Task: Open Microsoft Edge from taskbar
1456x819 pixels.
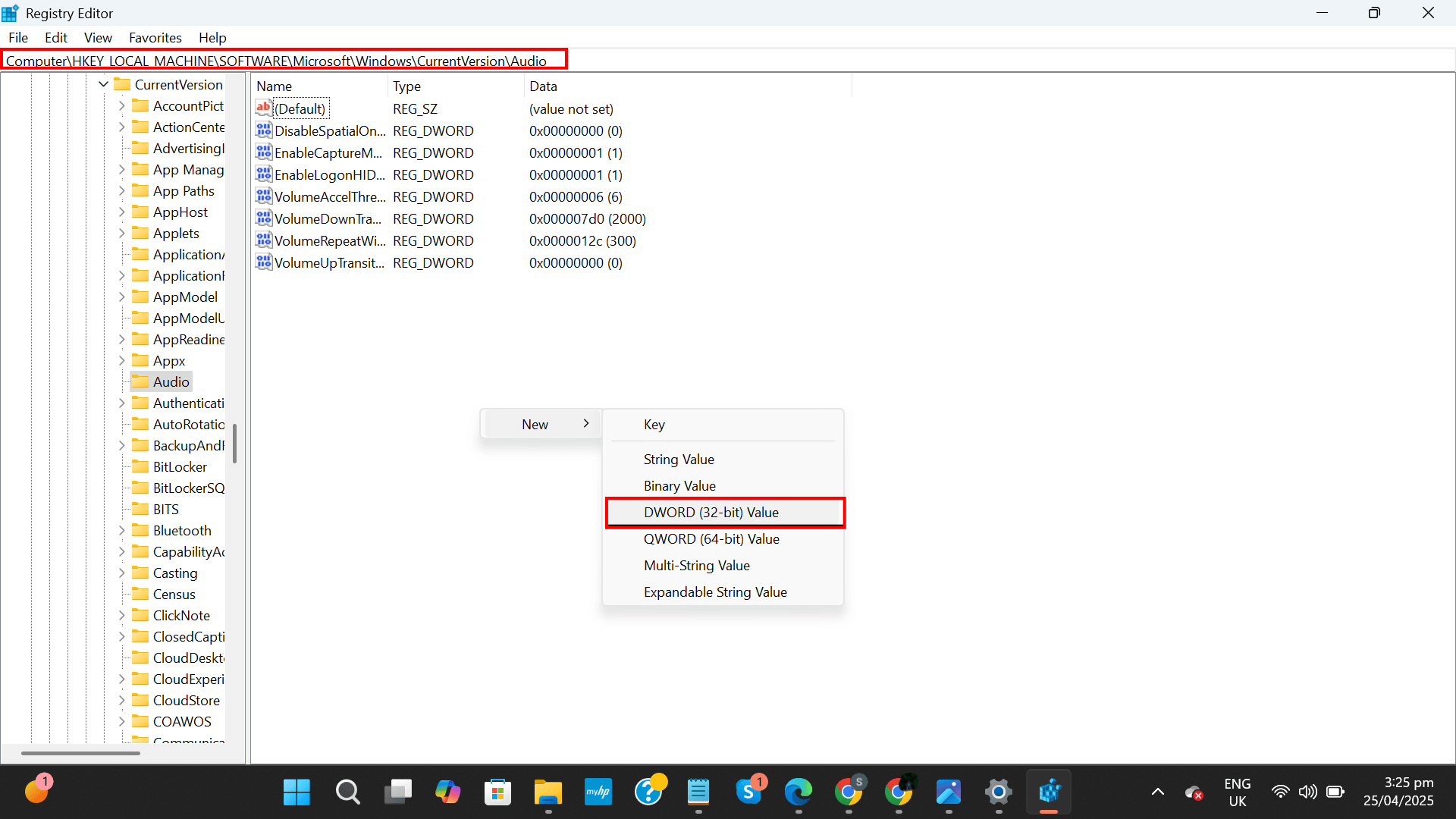Action: (x=799, y=791)
